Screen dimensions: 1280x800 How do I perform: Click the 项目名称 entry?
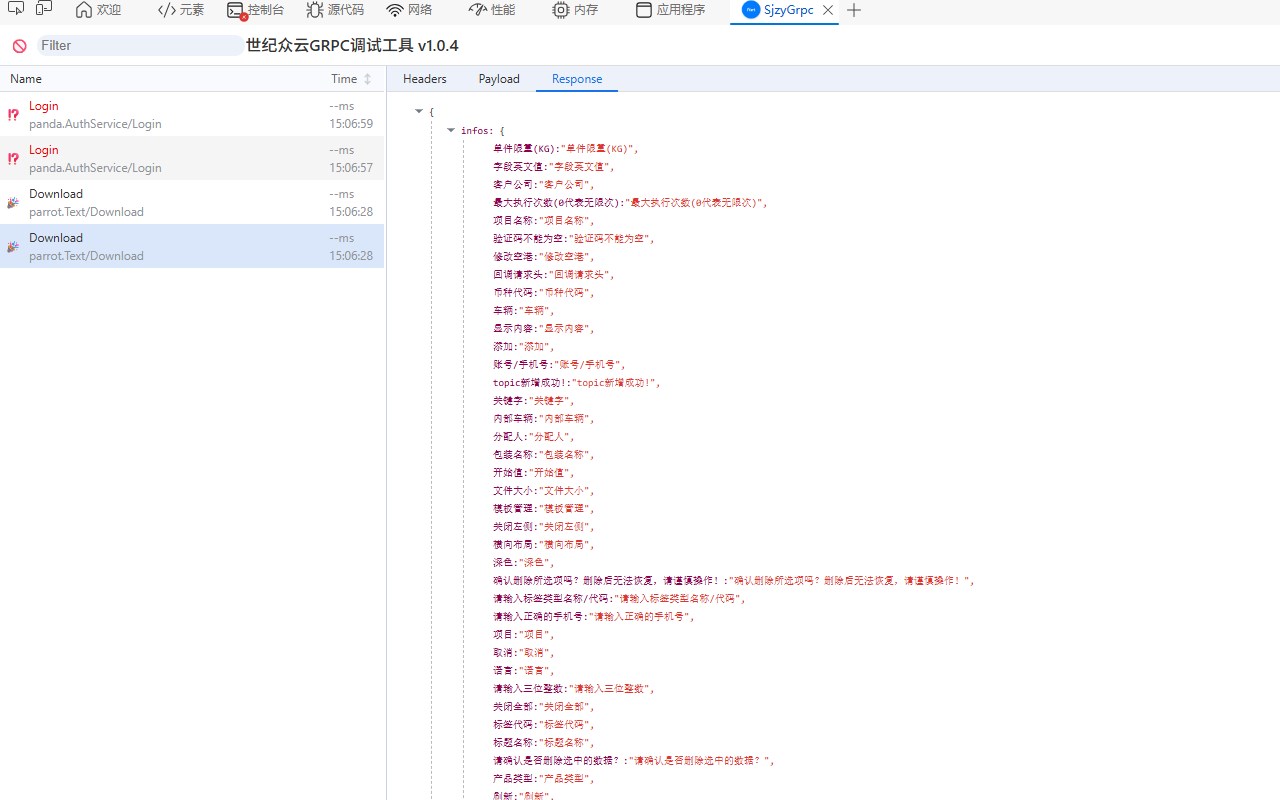tap(543, 221)
